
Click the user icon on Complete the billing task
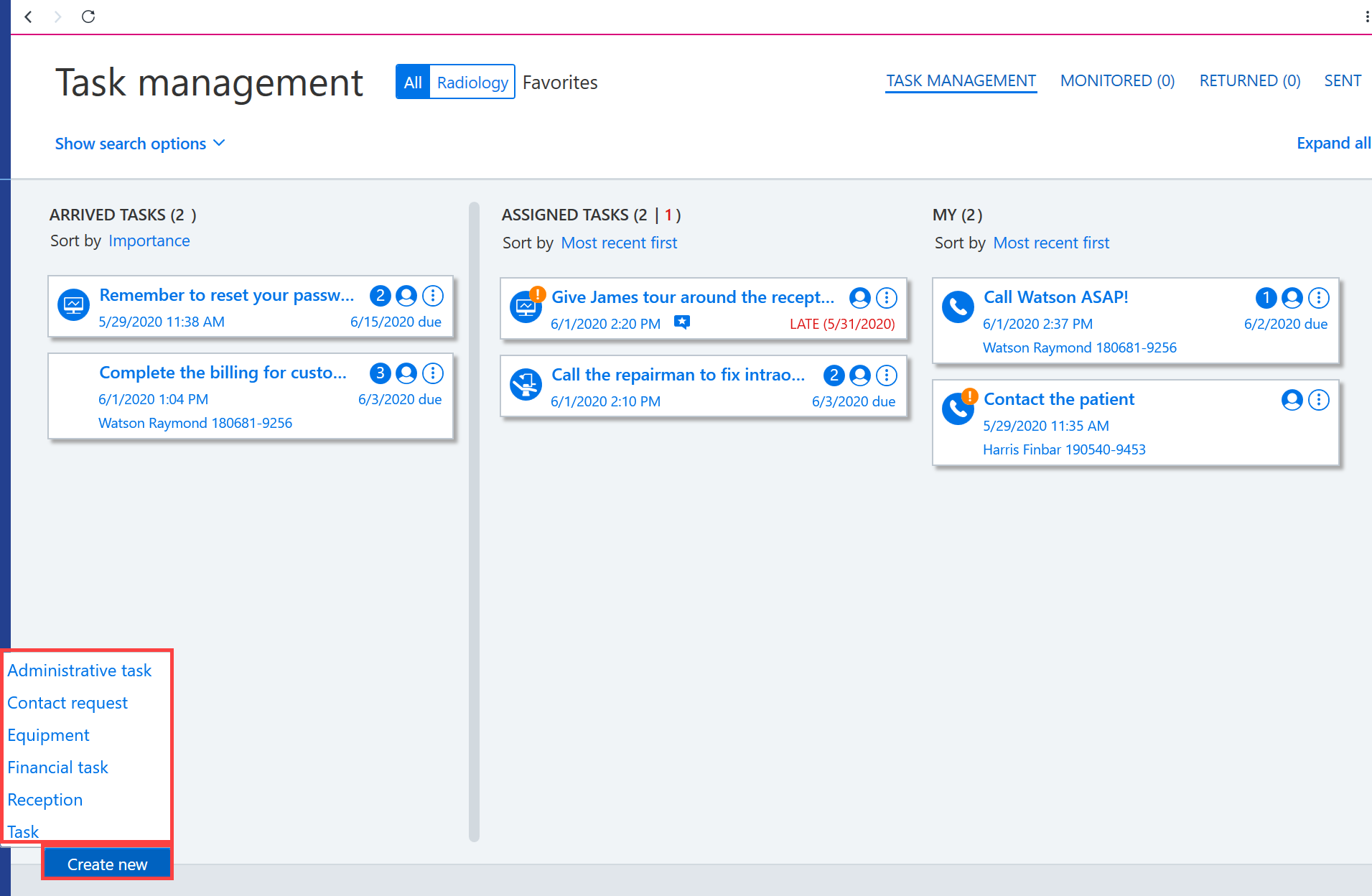coord(406,373)
